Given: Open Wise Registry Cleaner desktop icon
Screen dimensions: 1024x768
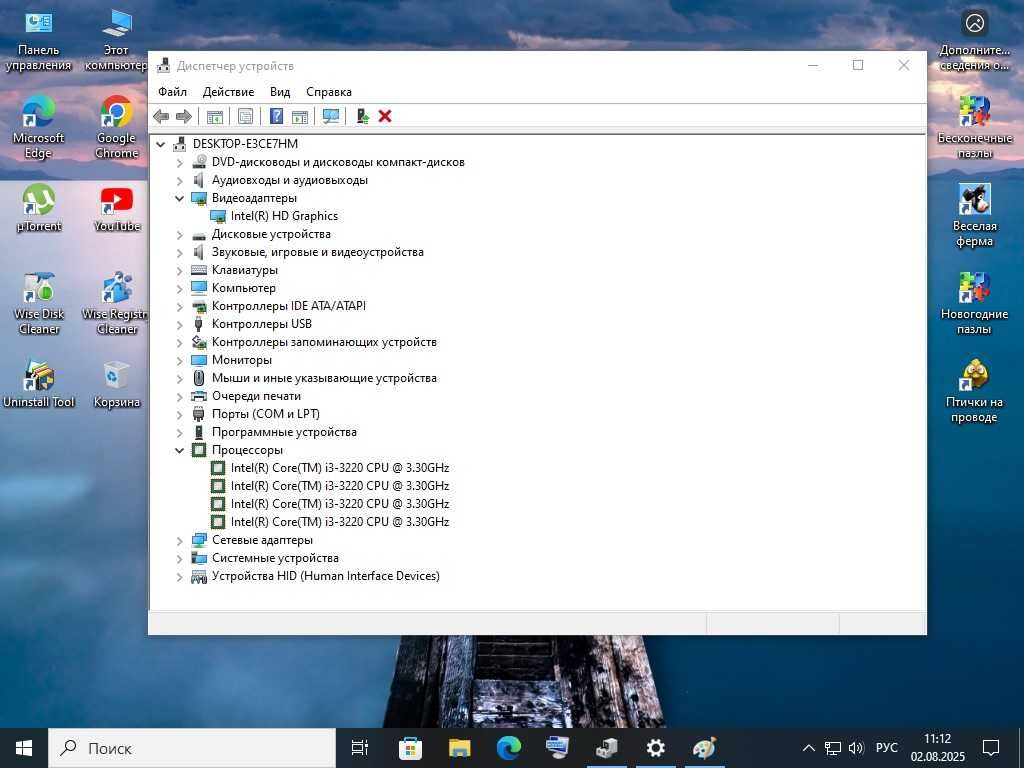Looking at the screenshot, I should [116, 304].
